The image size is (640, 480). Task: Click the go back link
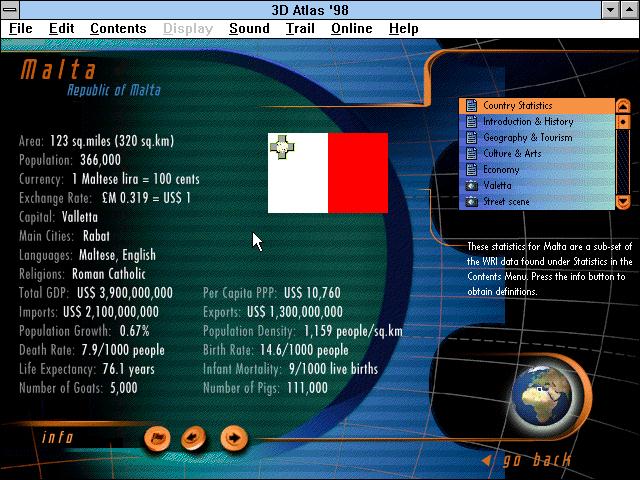[x=536, y=460]
